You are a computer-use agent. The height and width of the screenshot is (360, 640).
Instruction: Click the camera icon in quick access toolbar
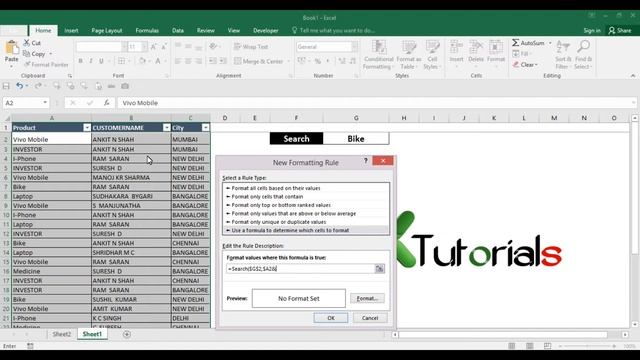tap(125, 86)
